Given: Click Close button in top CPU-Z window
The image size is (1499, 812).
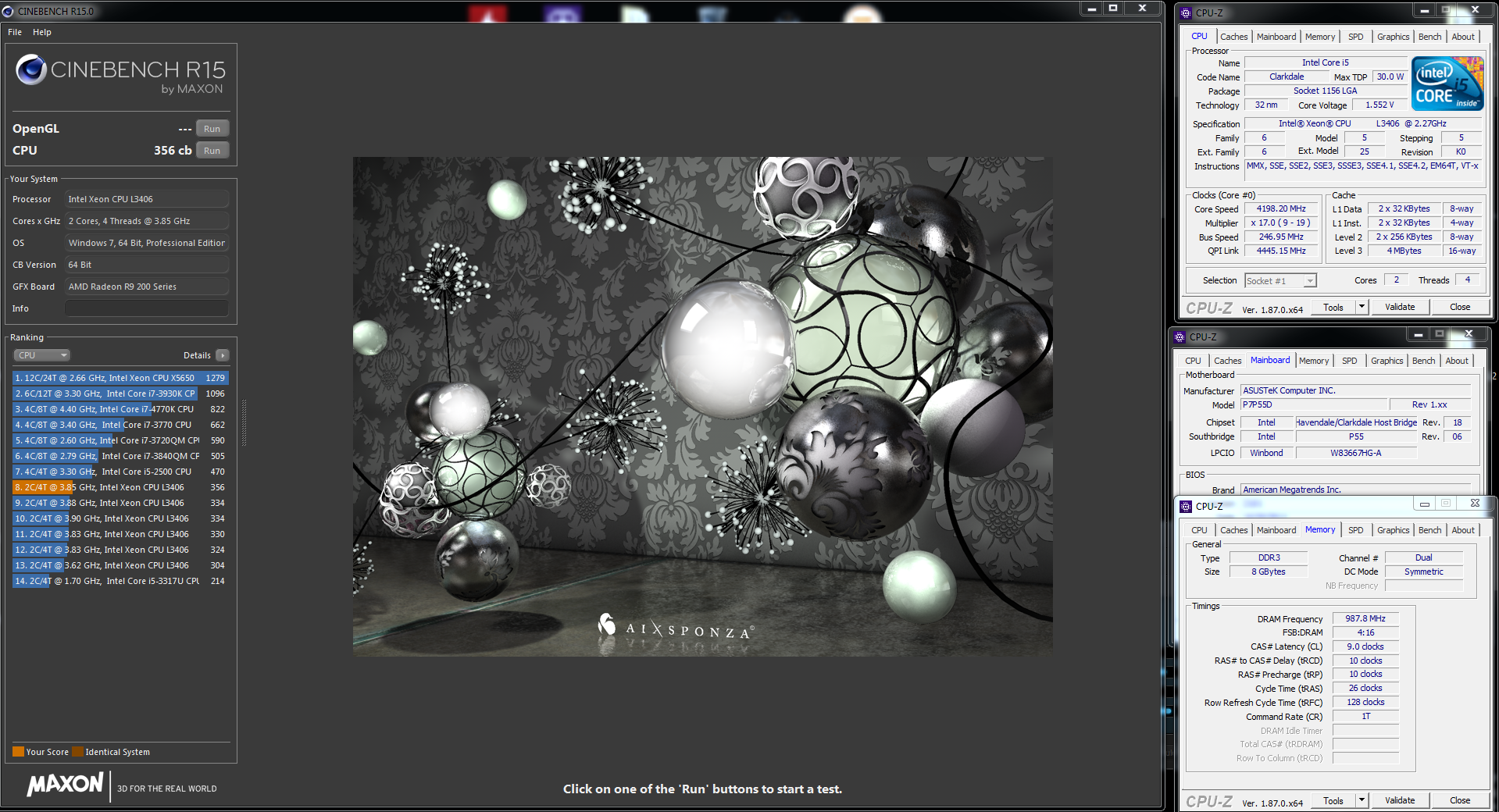Looking at the screenshot, I should click(x=1460, y=307).
